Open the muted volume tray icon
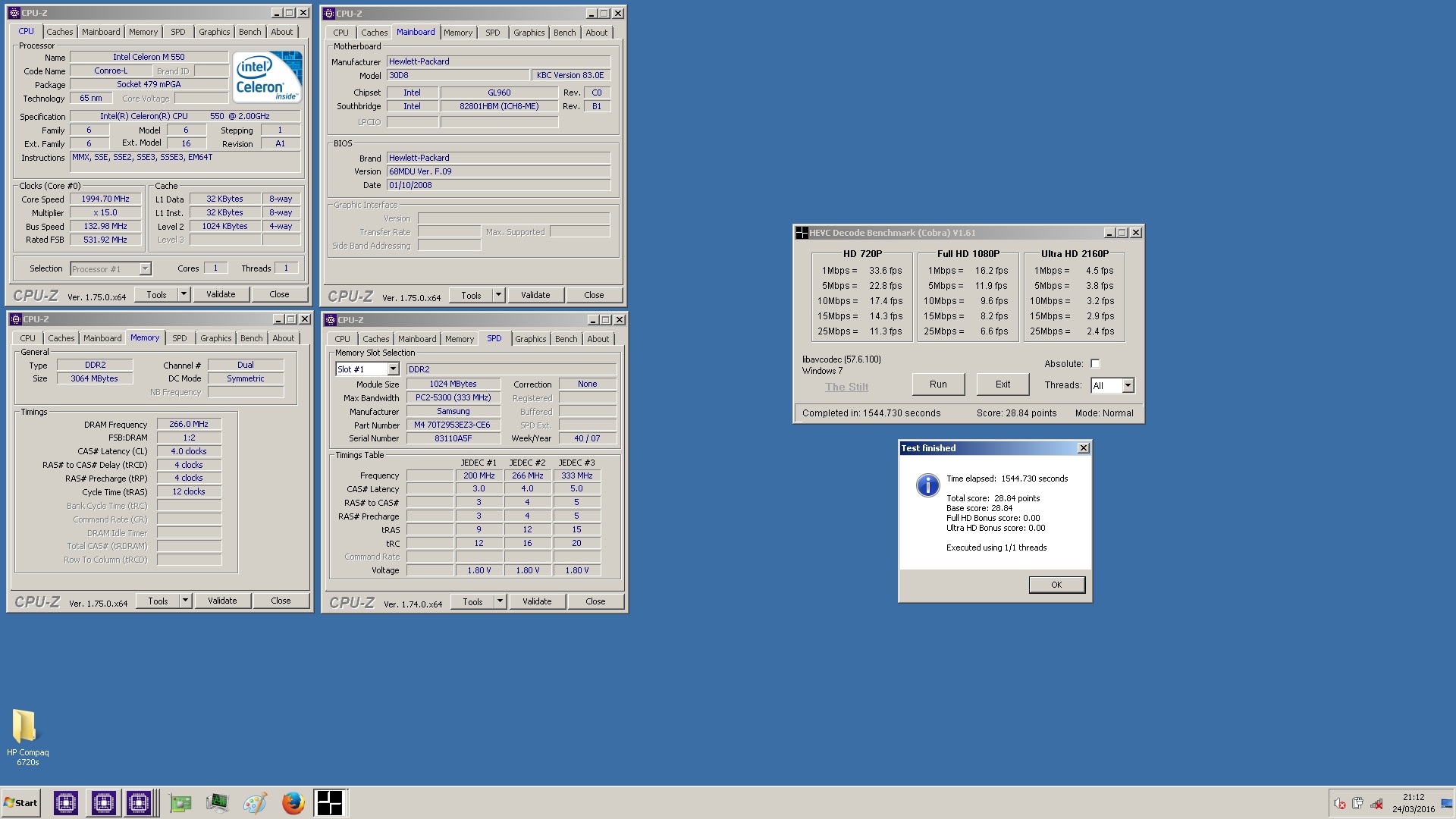Viewport: 1456px width, 819px height. pos(1340,804)
